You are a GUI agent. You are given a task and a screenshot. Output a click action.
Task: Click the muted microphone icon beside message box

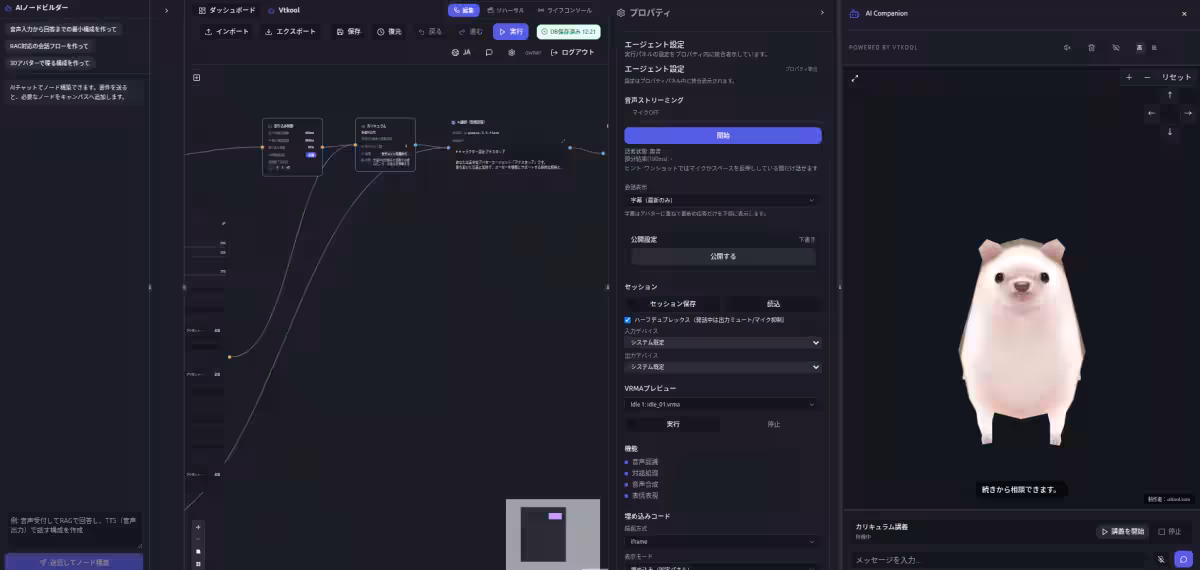click(1161, 559)
